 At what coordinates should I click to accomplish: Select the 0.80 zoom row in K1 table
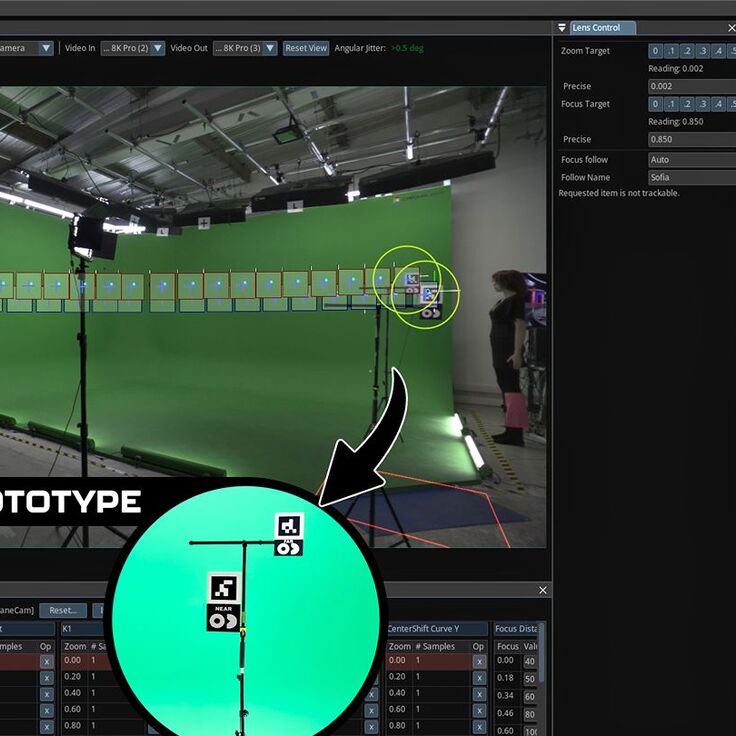[86, 726]
